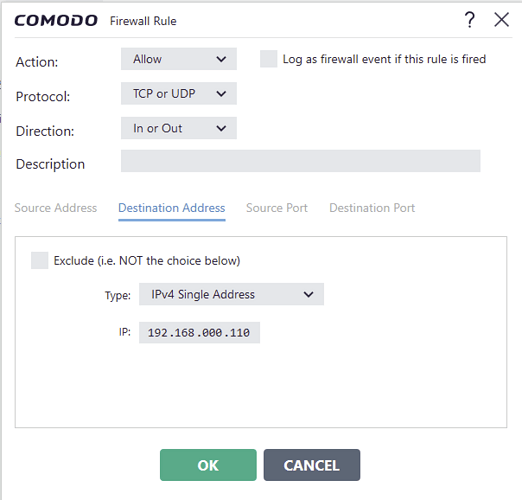
Task: Expand the Protocol dropdown (TCP or UDP)
Action: pyautogui.click(x=179, y=94)
